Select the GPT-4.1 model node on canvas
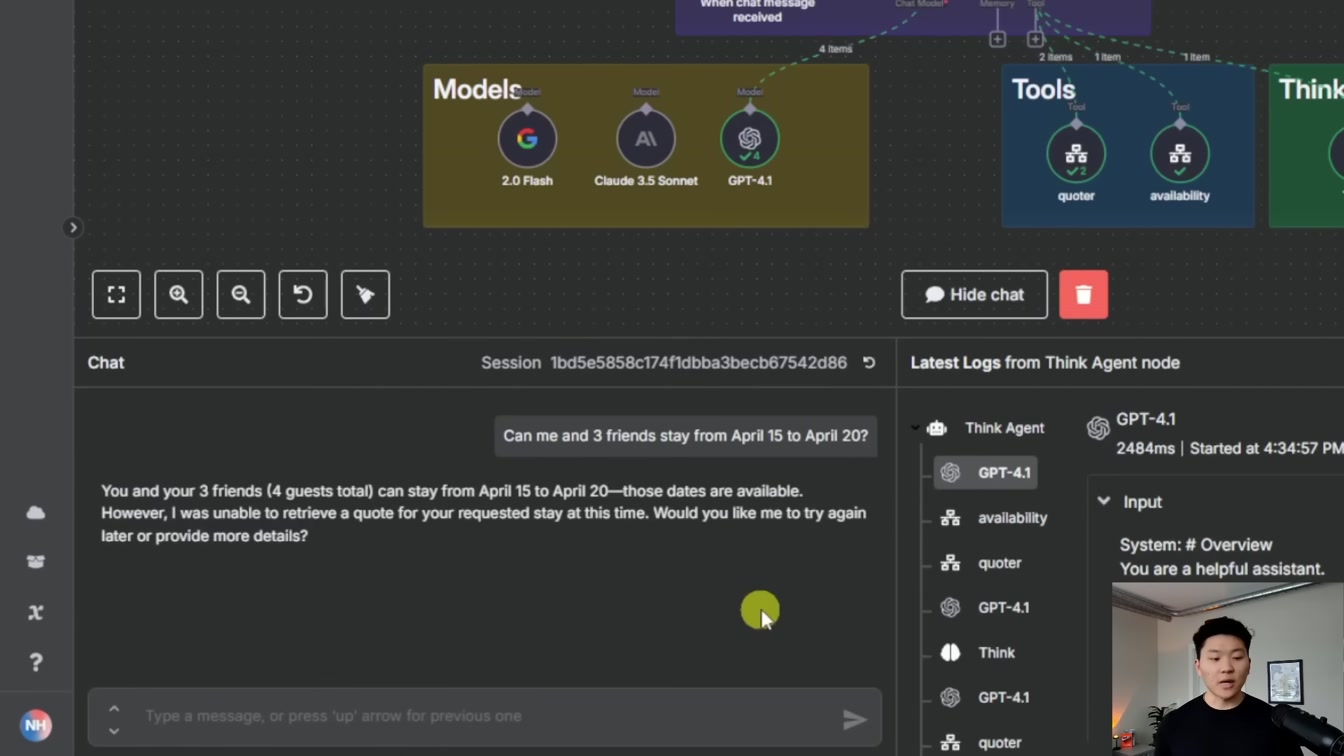 tap(750, 139)
